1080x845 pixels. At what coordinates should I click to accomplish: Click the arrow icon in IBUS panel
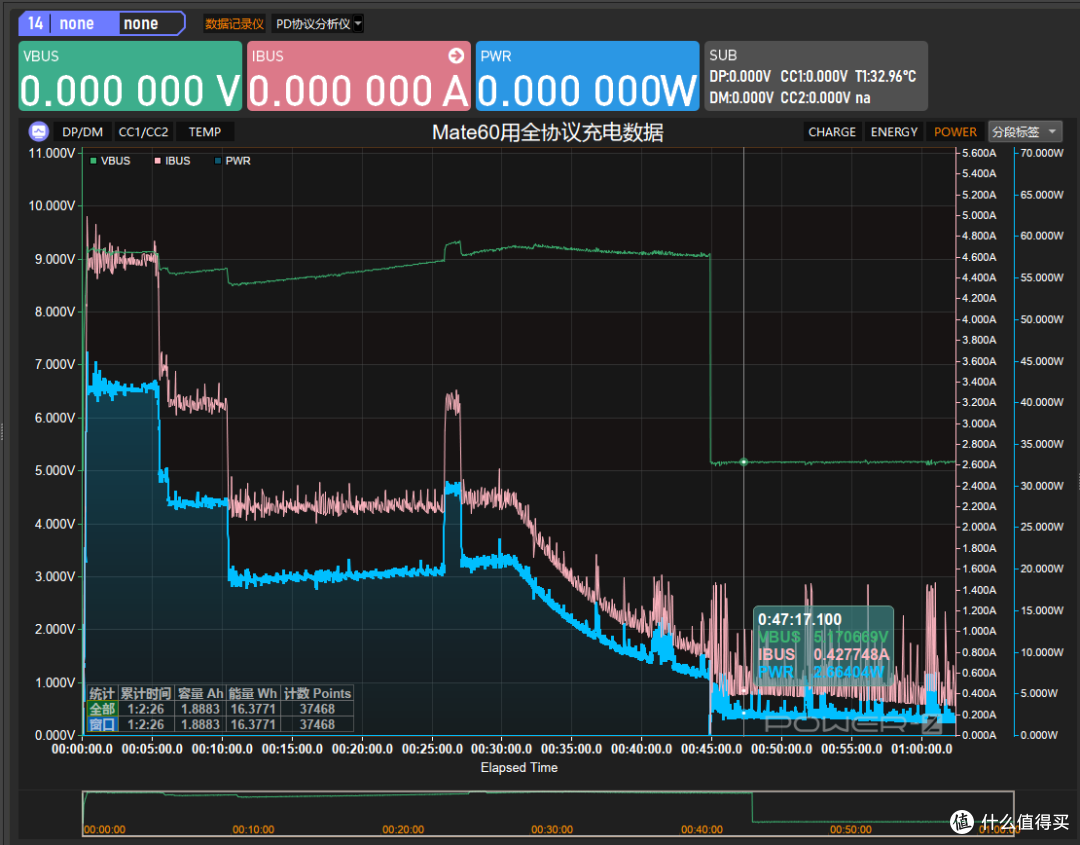coord(456,56)
